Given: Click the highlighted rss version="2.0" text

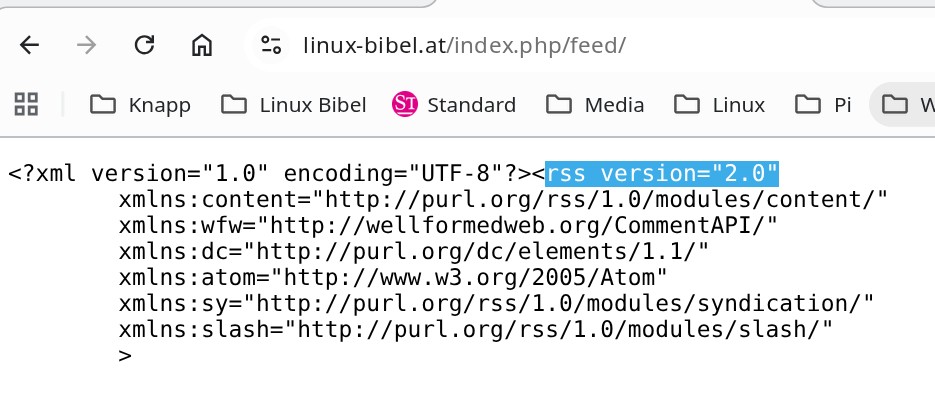Looking at the screenshot, I should [x=662, y=174].
